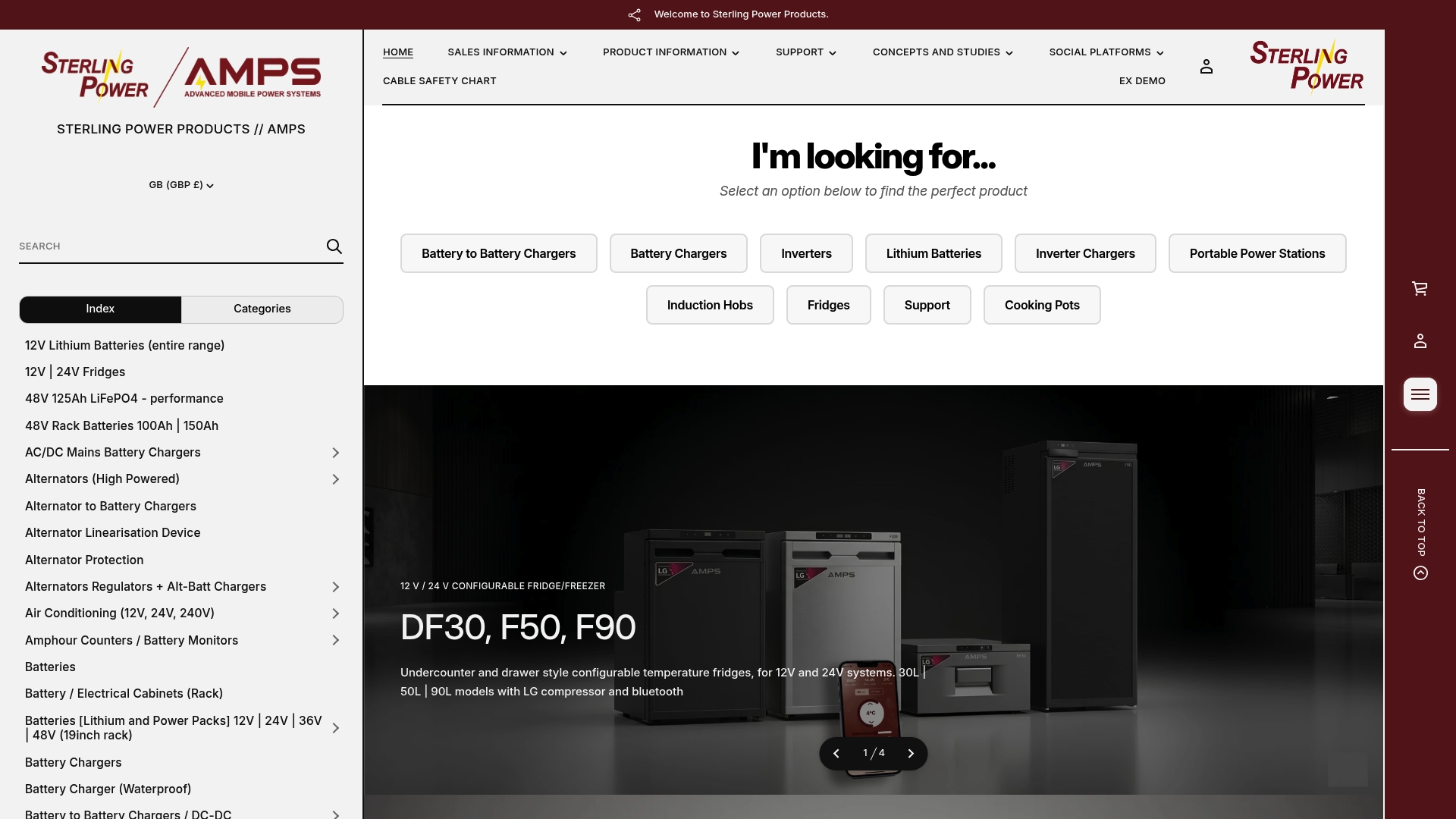Viewport: 1456px width, 819px height.
Task: Click the Sterling Power AMPS logo in the sidebar
Action: [x=181, y=77]
